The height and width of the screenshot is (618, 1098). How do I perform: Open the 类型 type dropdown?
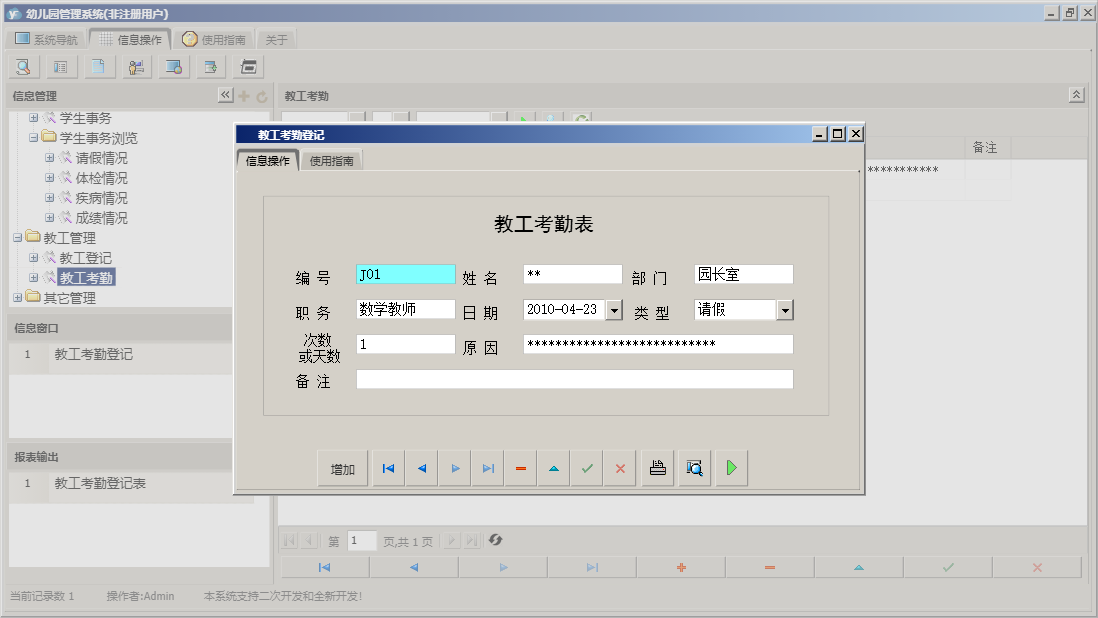click(785, 311)
